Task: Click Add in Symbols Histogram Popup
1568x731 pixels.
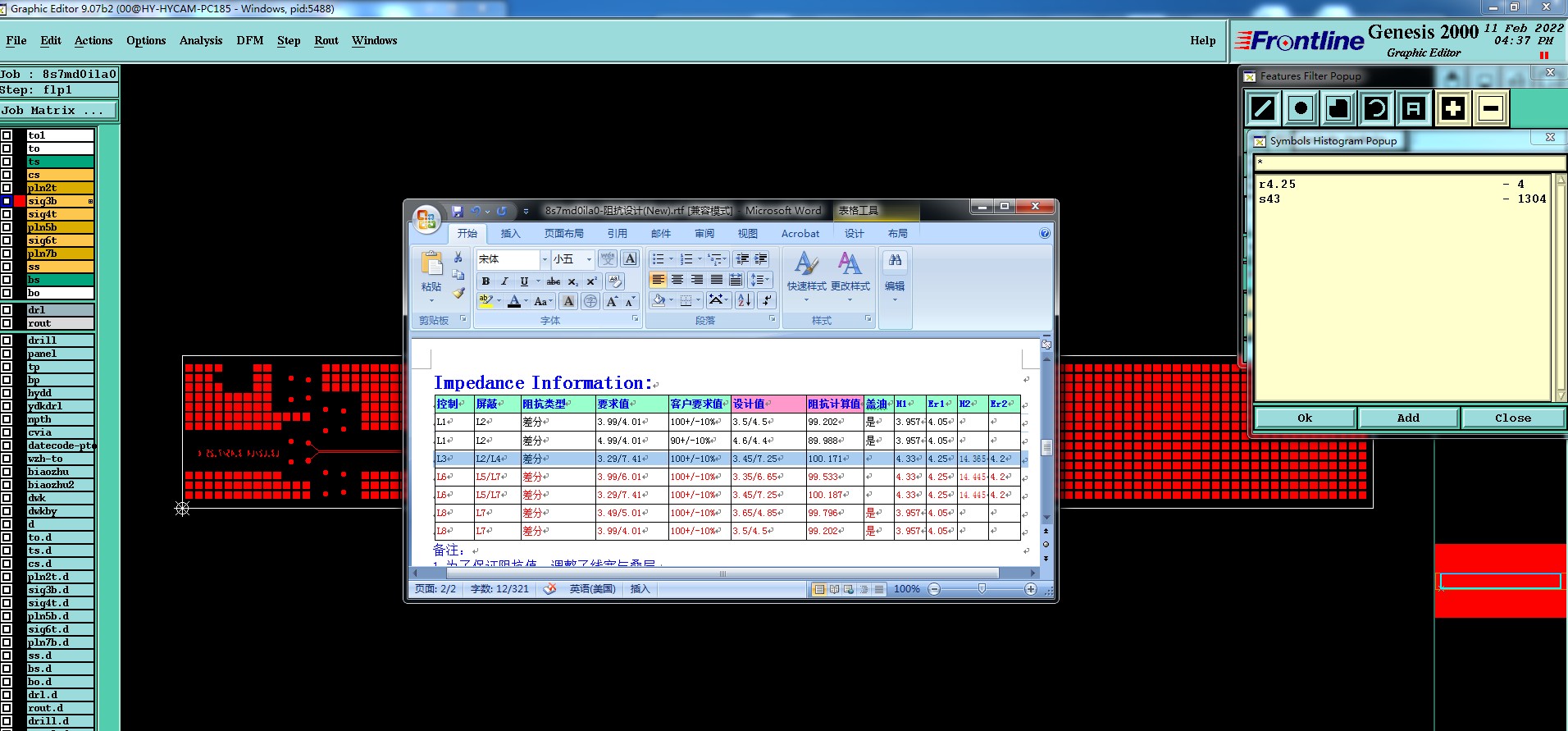Action: tap(1408, 418)
